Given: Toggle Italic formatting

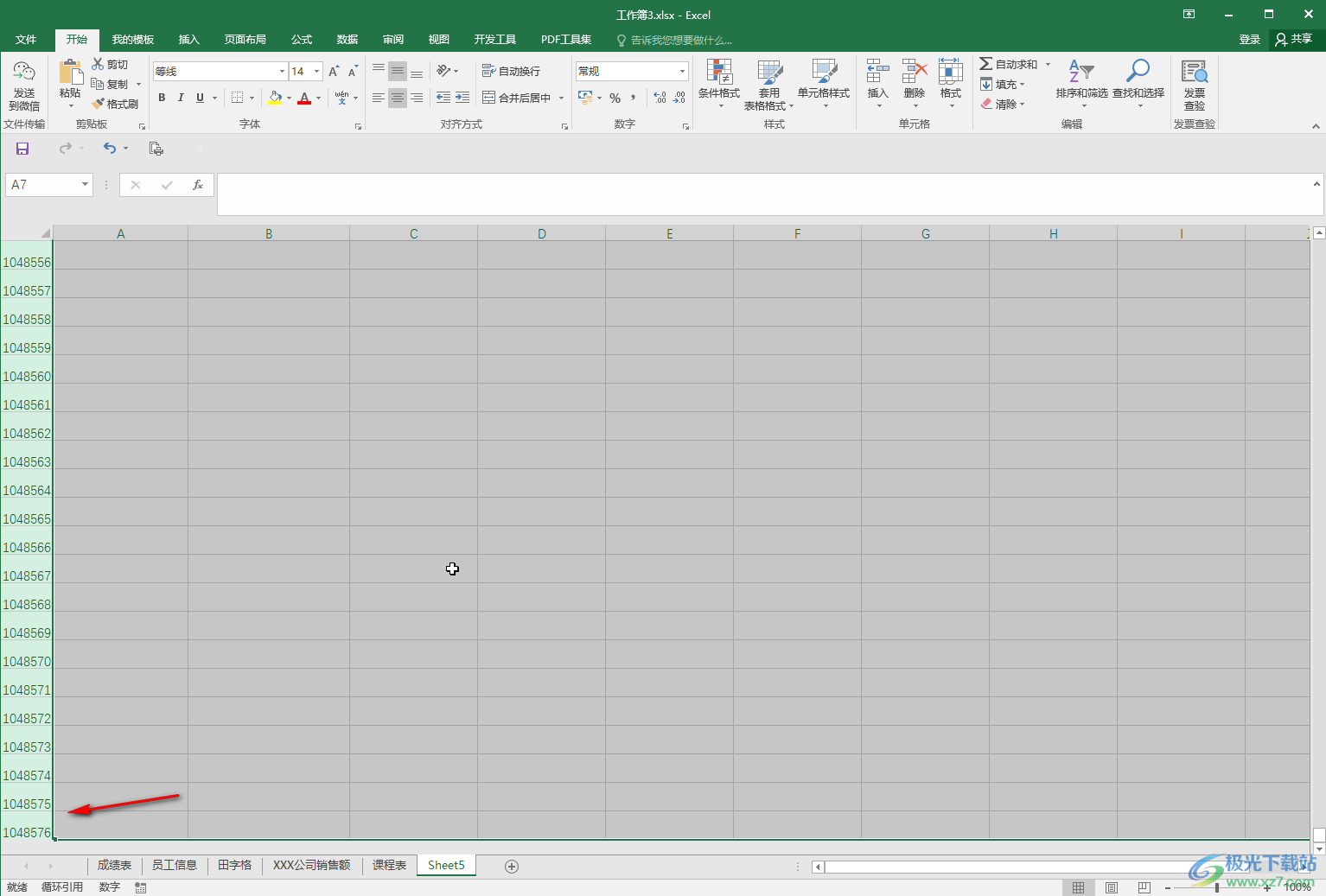Looking at the screenshot, I should (x=181, y=98).
